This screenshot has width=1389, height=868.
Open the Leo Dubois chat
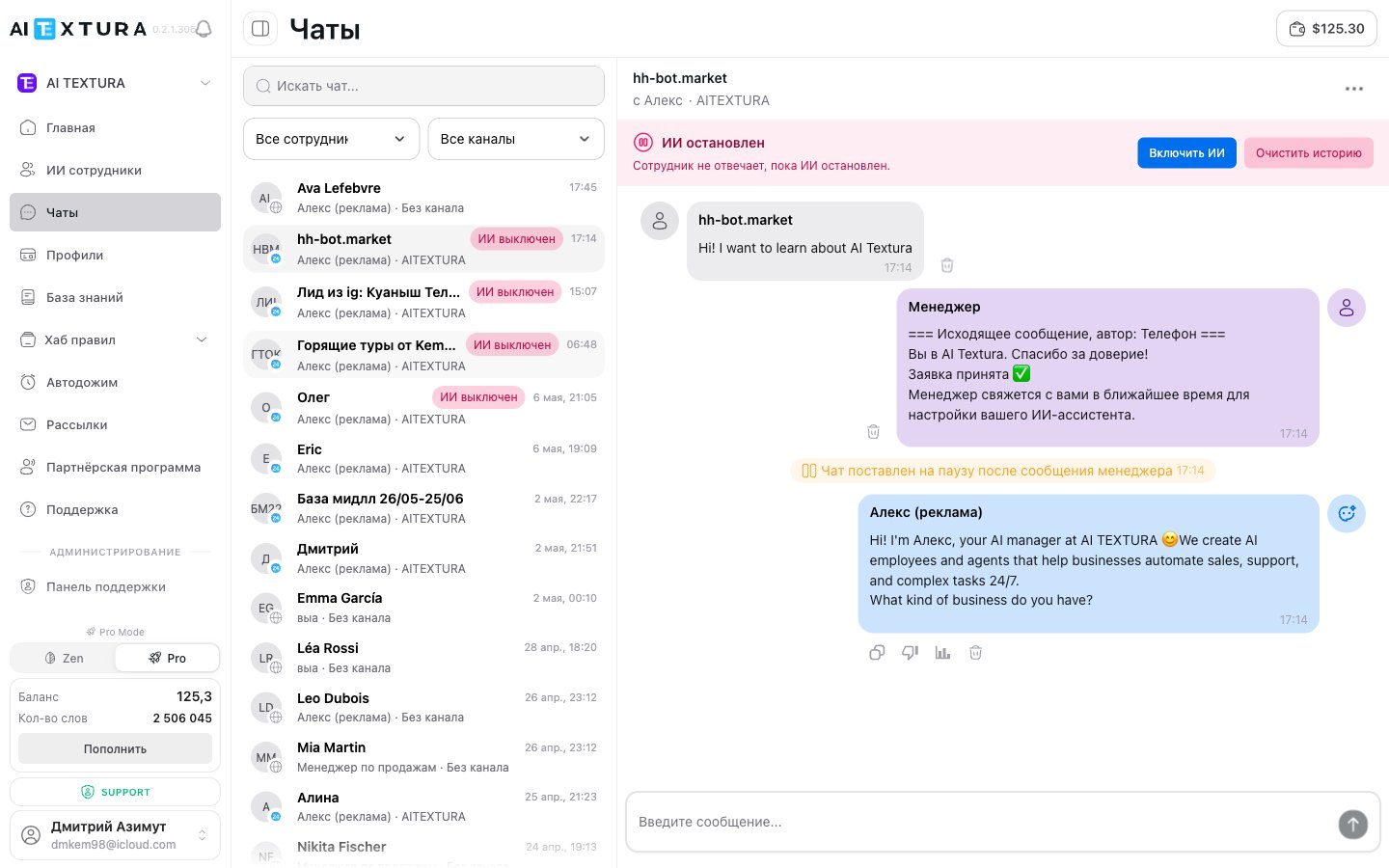tap(423, 707)
